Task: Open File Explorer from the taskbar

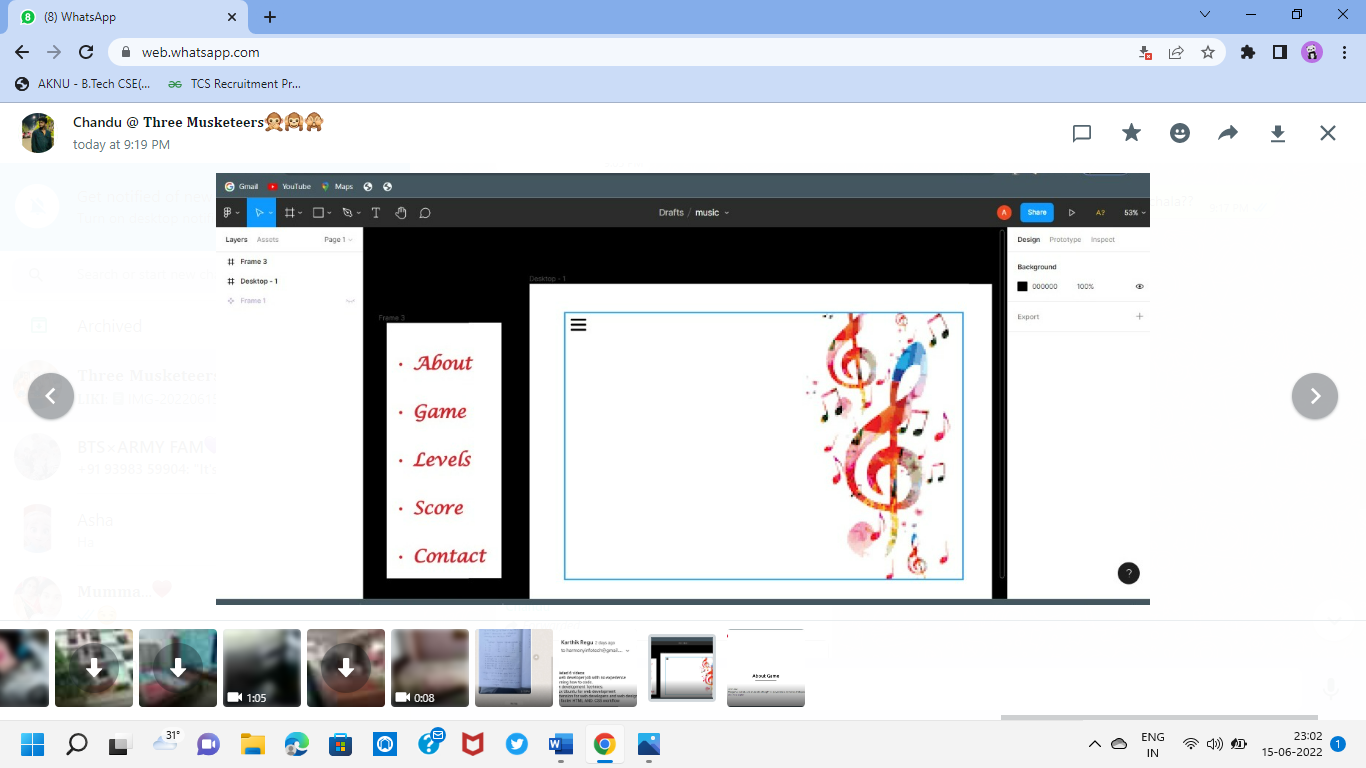Action: click(x=252, y=744)
